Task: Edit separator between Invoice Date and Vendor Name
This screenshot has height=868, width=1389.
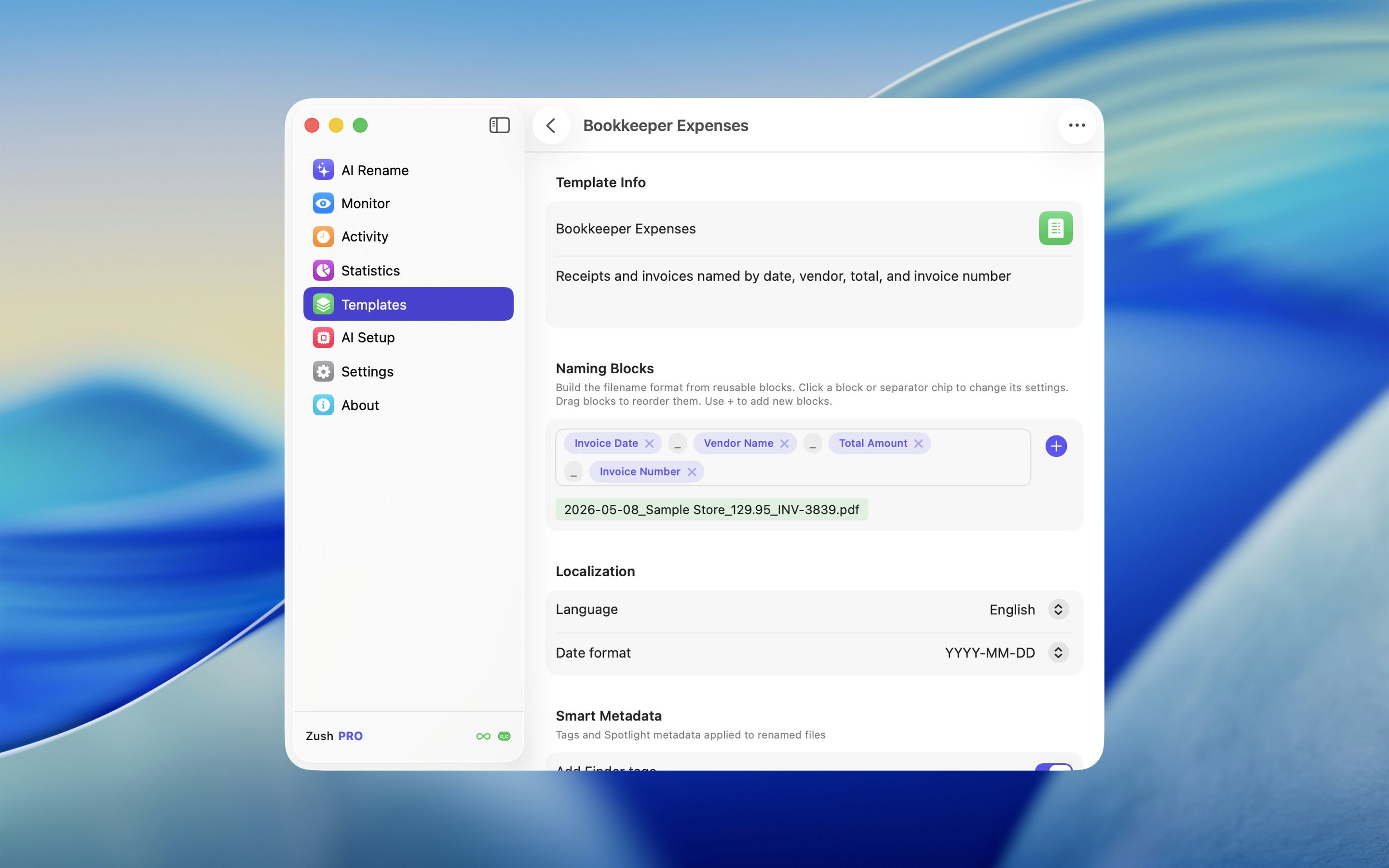Action: tap(677, 443)
